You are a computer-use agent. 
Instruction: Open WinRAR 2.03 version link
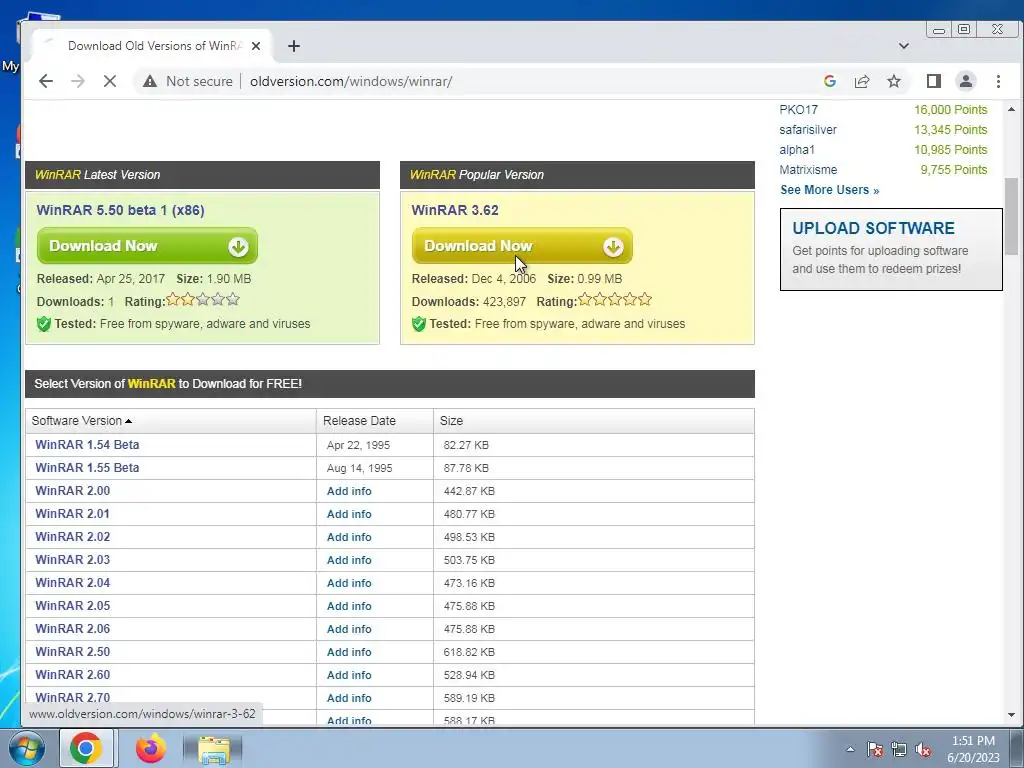(x=72, y=560)
